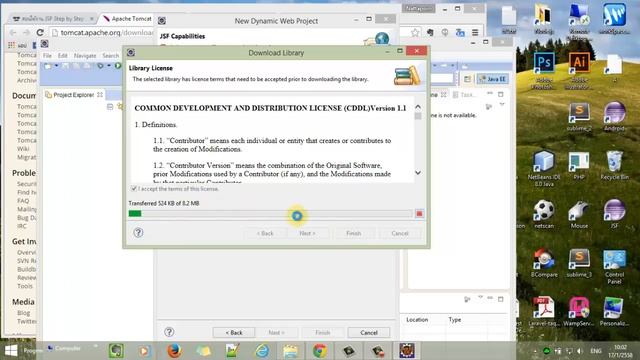Reload the Chrome page

[40, 32]
